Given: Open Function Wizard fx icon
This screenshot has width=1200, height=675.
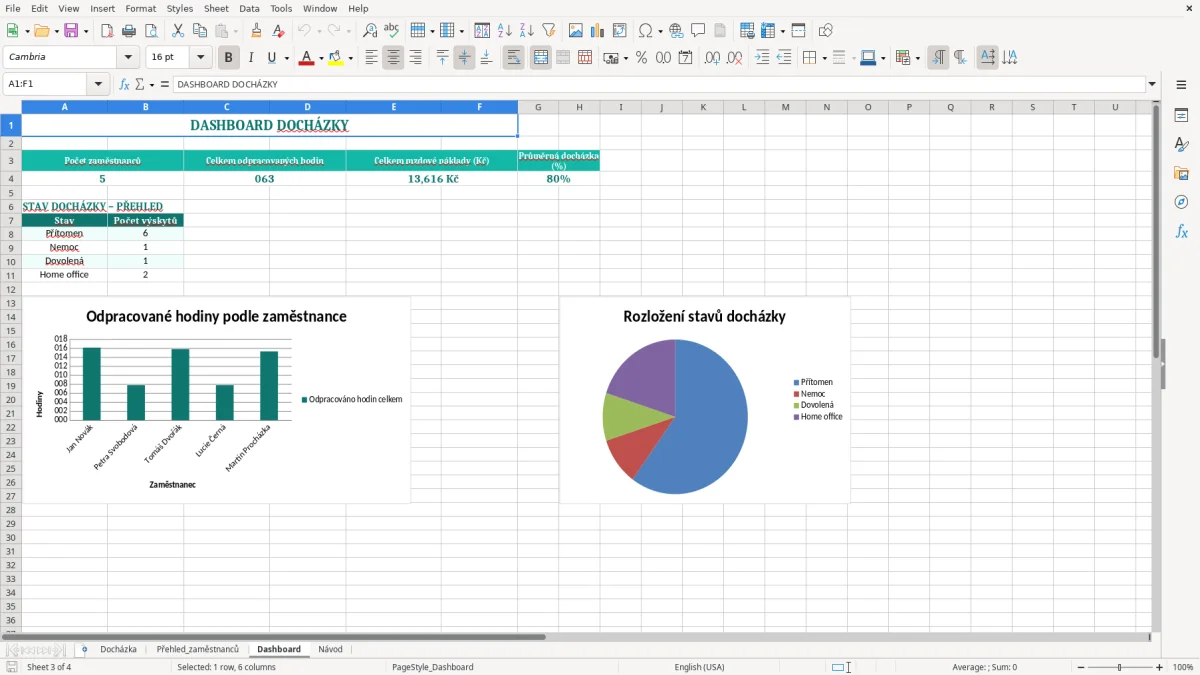Looking at the screenshot, I should coord(125,85).
